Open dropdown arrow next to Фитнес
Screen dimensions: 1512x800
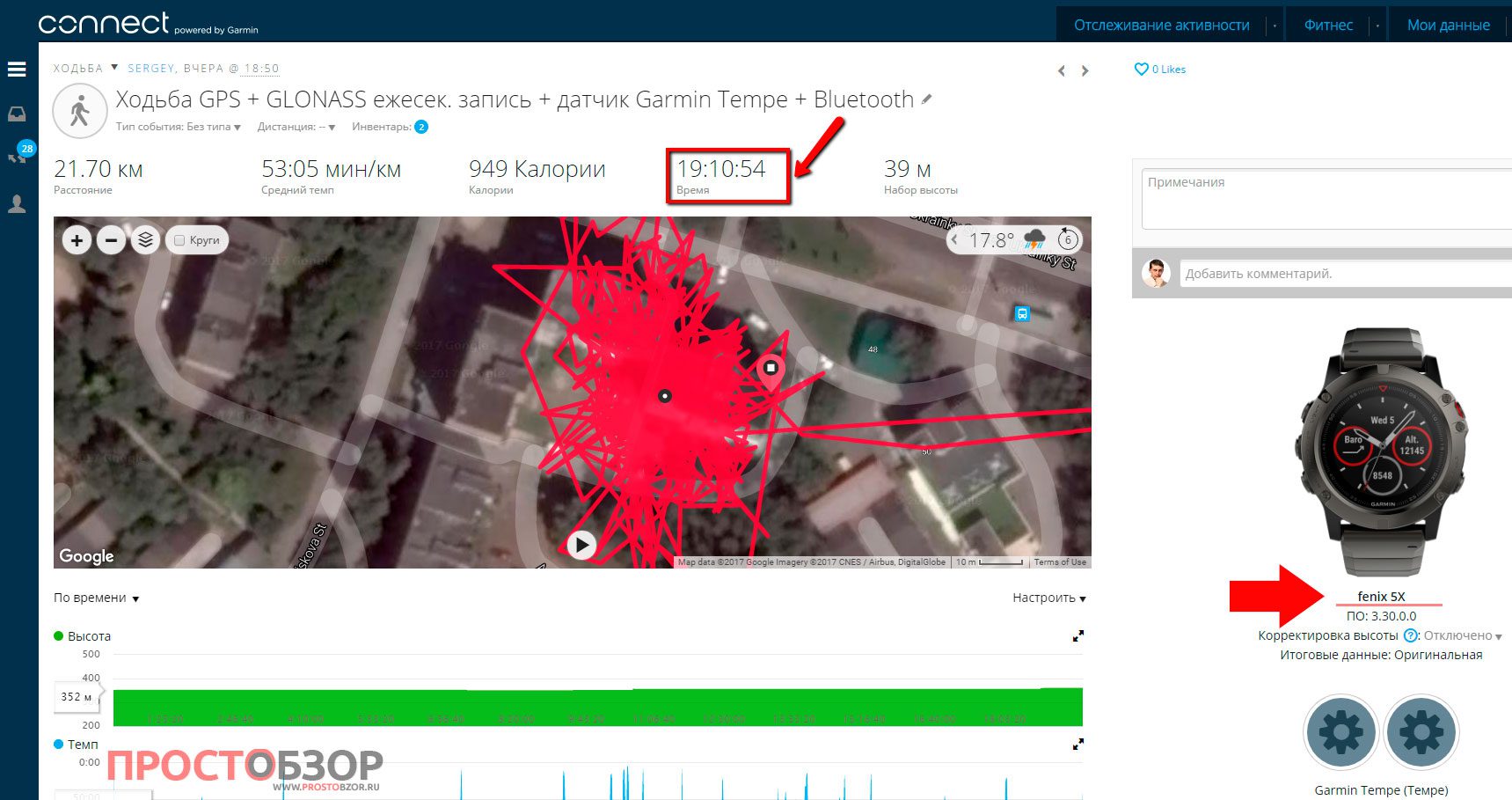pos(1378,26)
